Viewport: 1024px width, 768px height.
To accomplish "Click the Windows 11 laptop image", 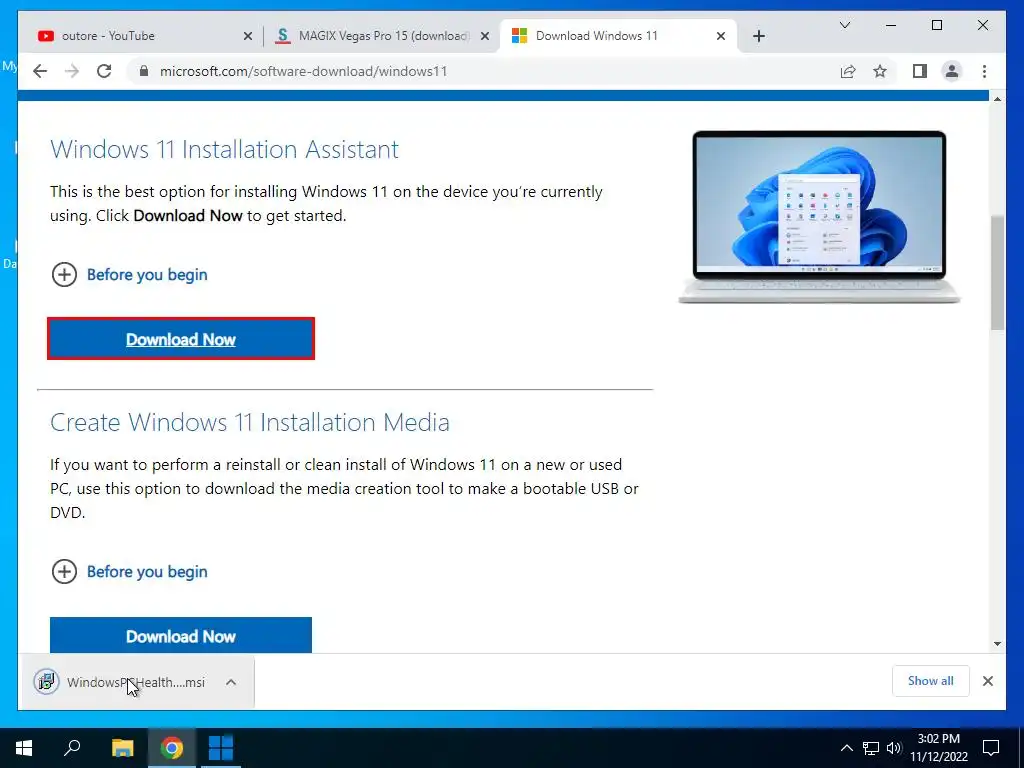I will (x=820, y=216).
